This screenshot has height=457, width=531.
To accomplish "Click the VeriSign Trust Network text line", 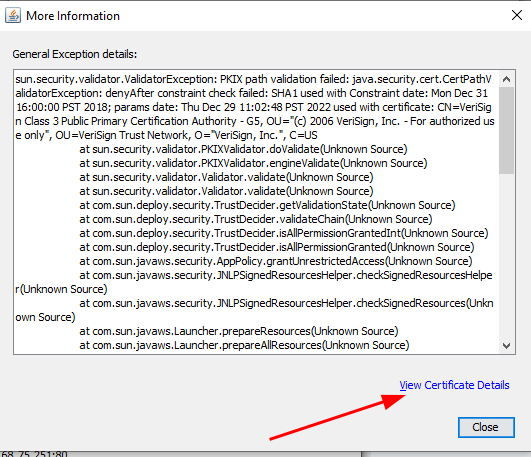I will [x=166, y=136].
